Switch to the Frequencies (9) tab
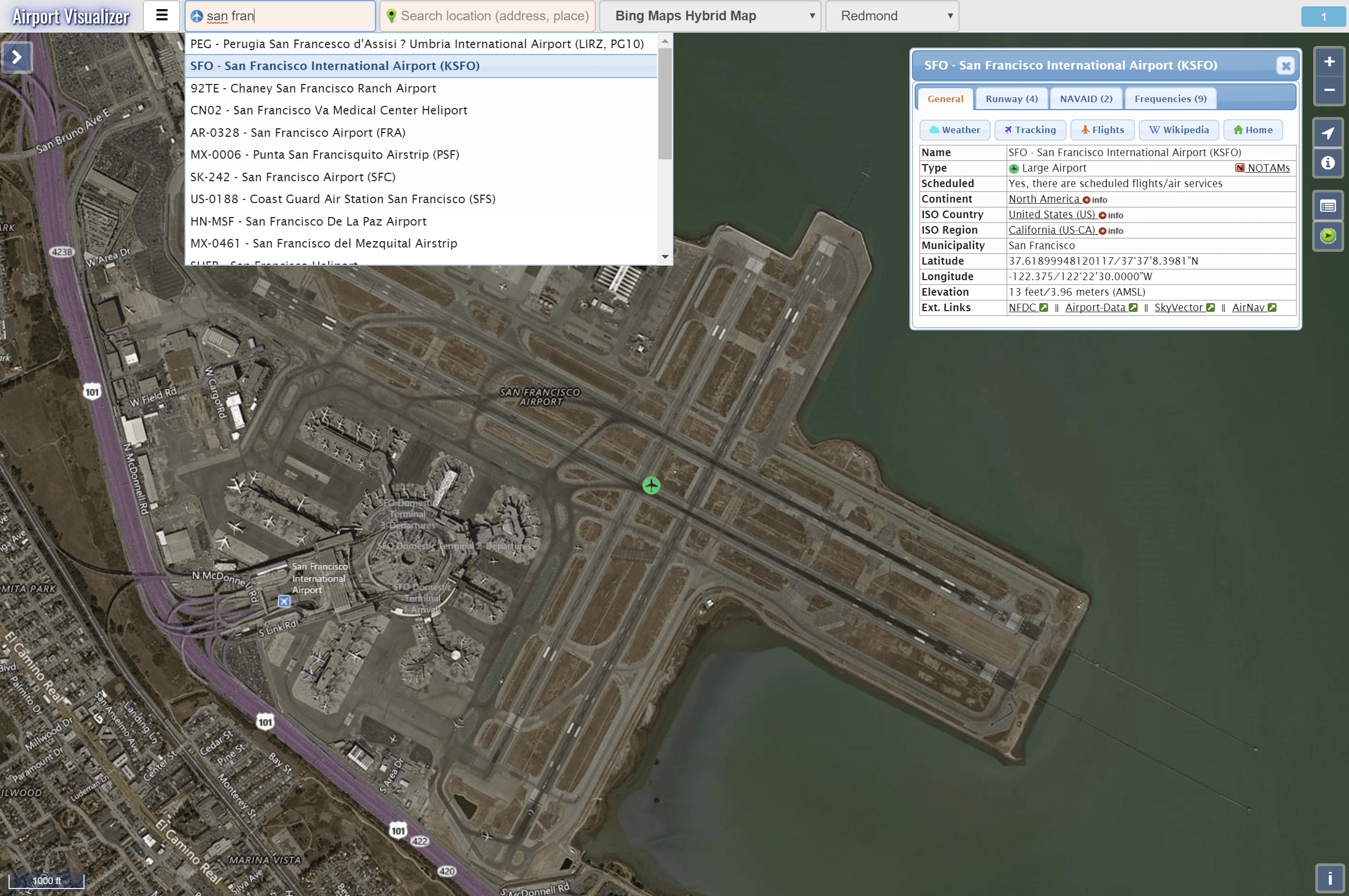Image resolution: width=1349 pixels, height=896 pixels. [1170, 99]
